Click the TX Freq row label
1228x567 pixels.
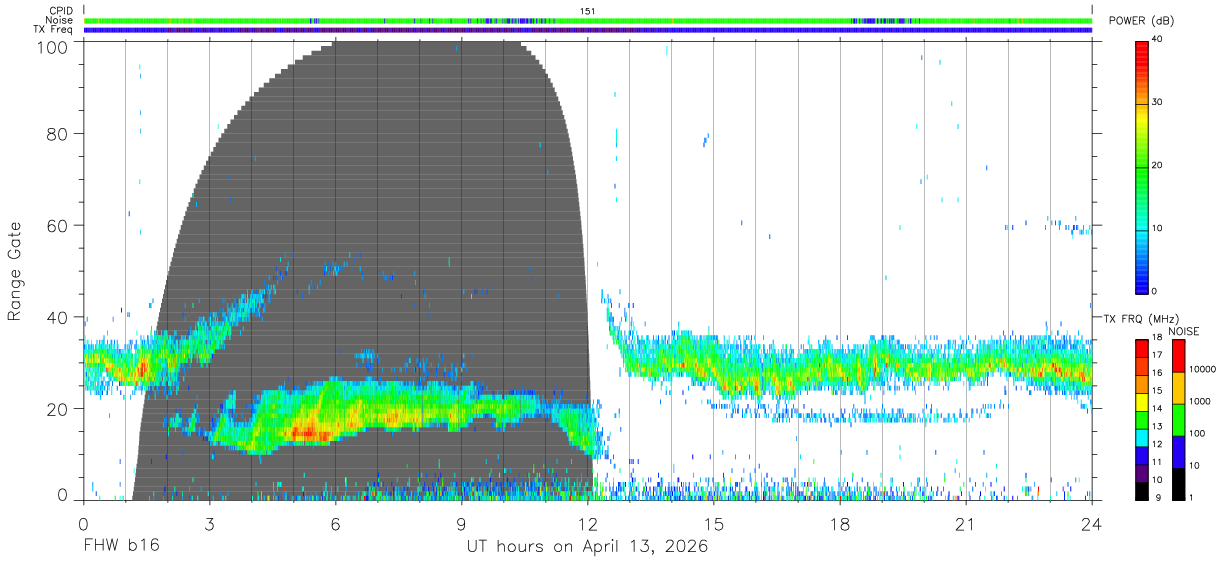click(x=53, y=30)
